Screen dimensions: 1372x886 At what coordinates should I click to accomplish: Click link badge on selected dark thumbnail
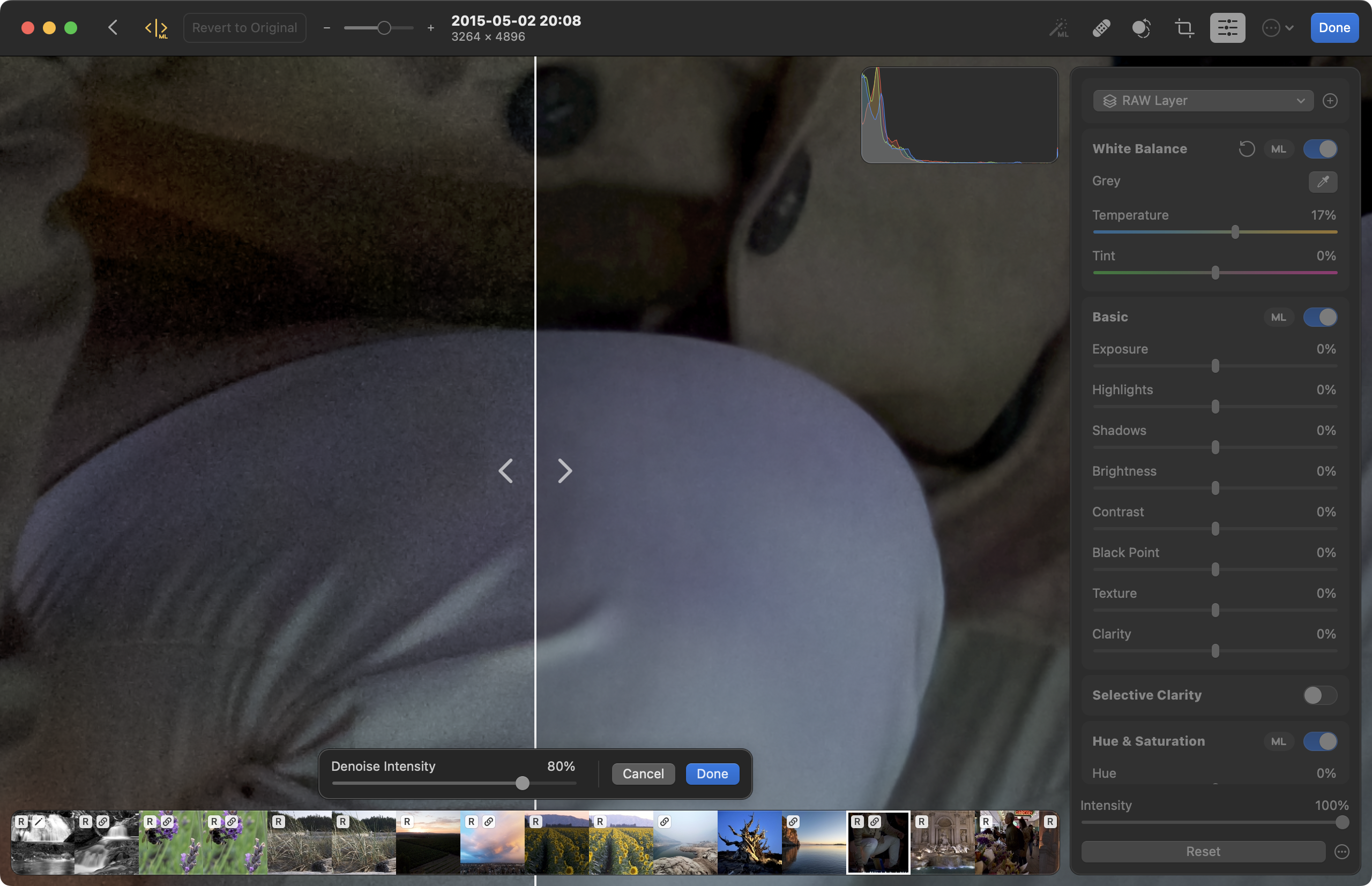point(874,822)
